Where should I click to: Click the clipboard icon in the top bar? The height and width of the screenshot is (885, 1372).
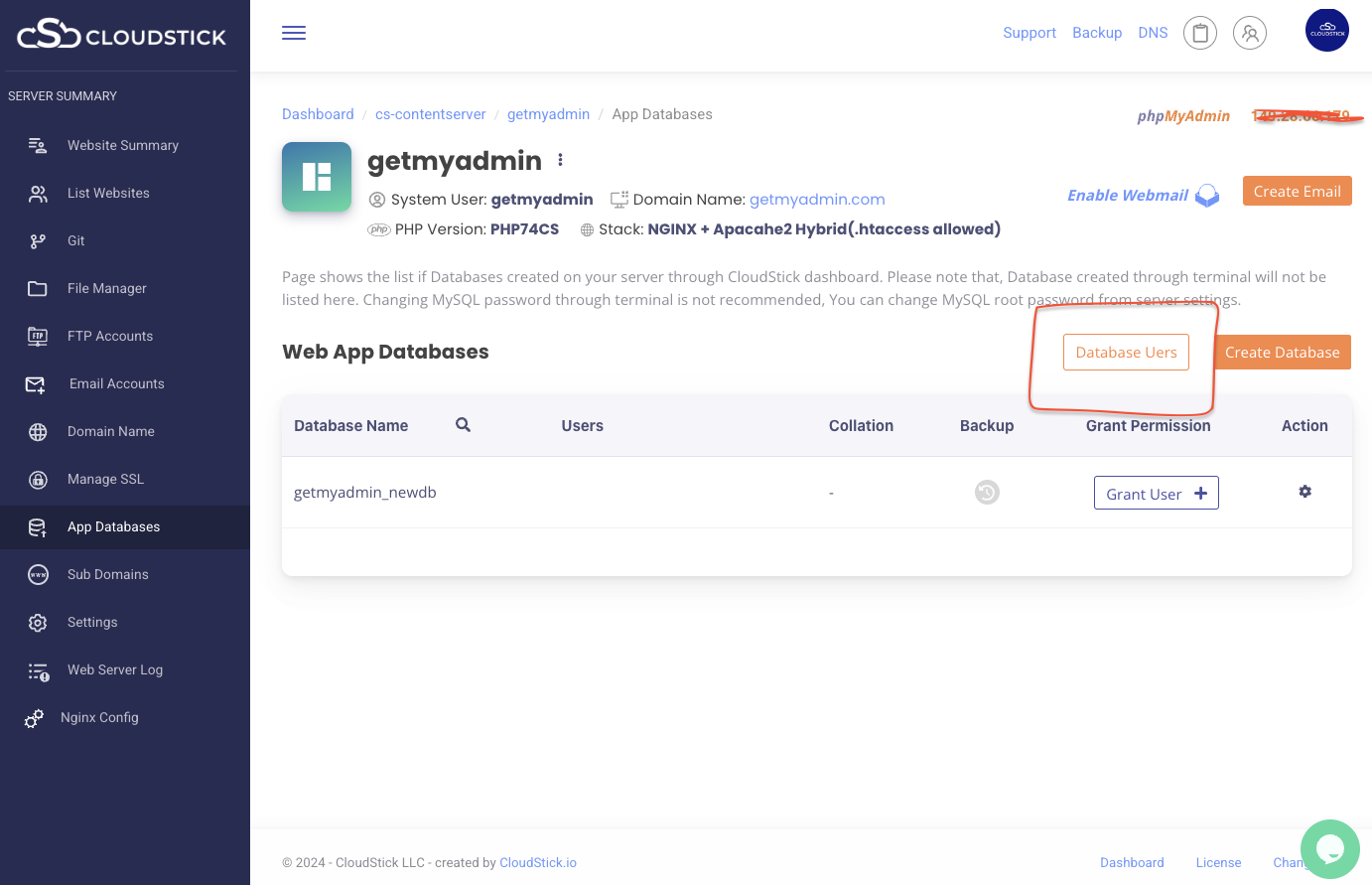[x=1200, y=32]
